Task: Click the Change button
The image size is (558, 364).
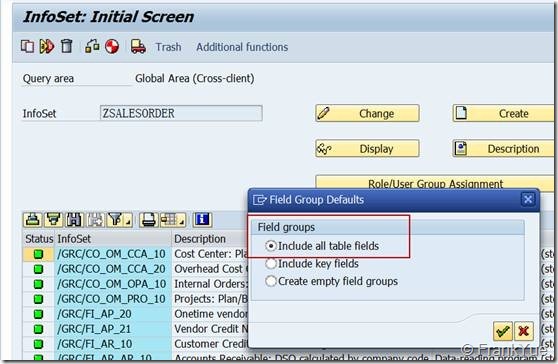Action: tap(367, 114)
